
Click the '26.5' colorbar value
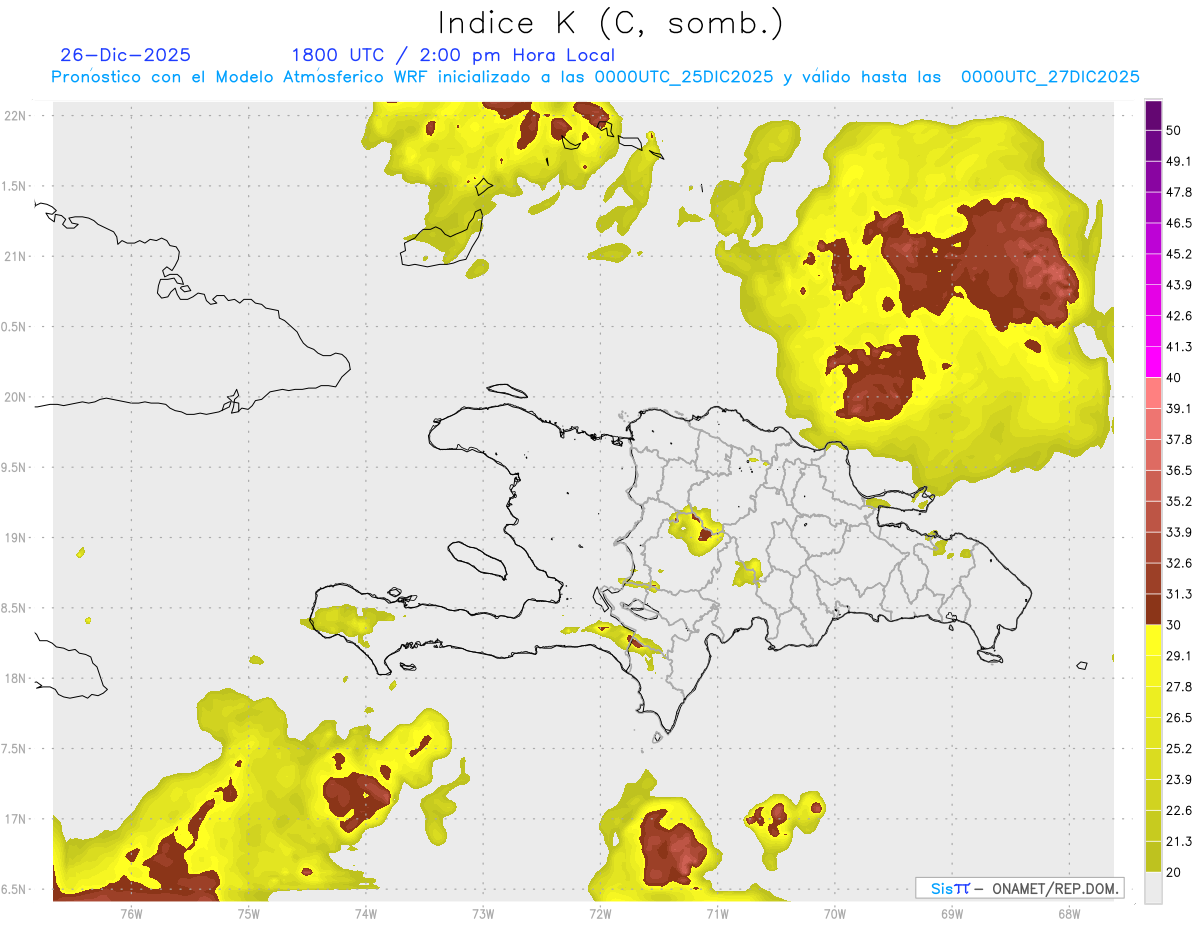(x=1179, y=718)
